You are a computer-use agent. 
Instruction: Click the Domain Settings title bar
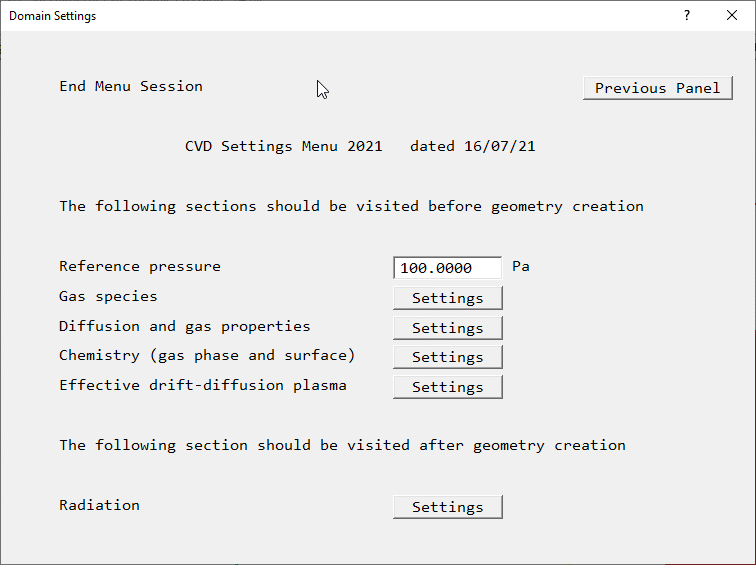pyautogui.click(x=300, y=16)
